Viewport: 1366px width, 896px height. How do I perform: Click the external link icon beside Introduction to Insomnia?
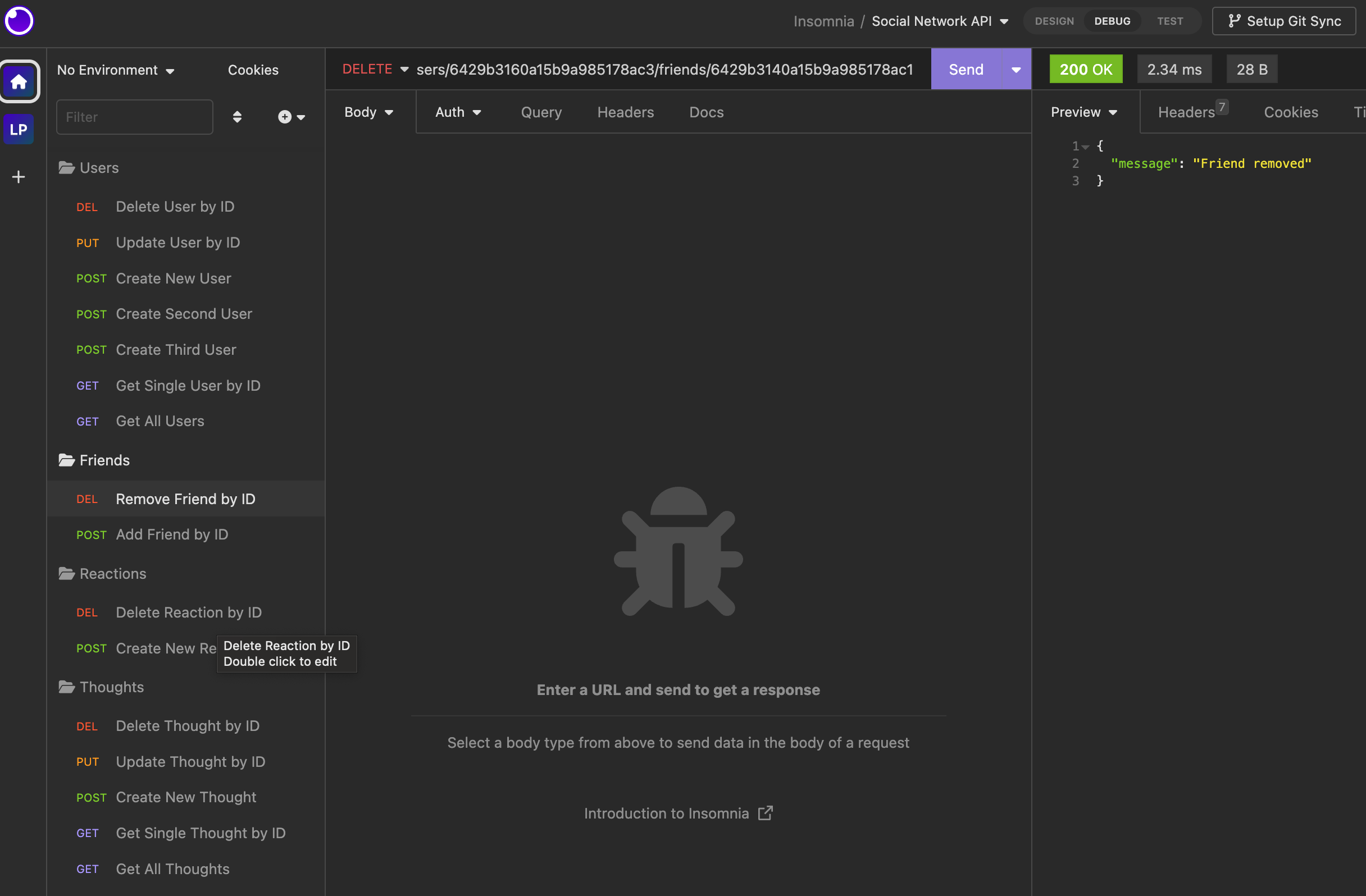pyautogui.click(x=764, y=813)
